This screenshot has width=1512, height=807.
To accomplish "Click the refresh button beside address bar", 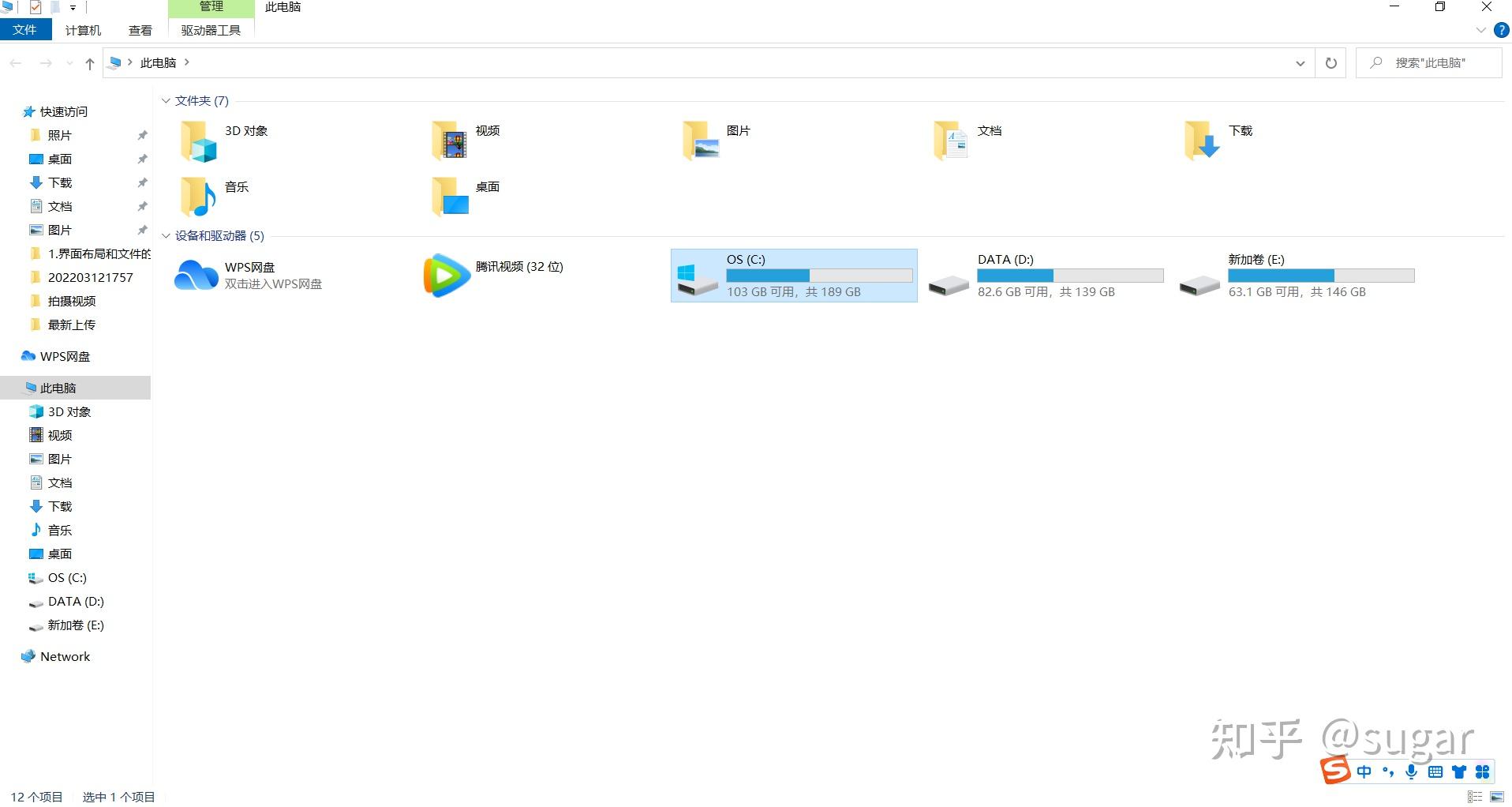I will pyautogui.click(x=1330, y=62).
